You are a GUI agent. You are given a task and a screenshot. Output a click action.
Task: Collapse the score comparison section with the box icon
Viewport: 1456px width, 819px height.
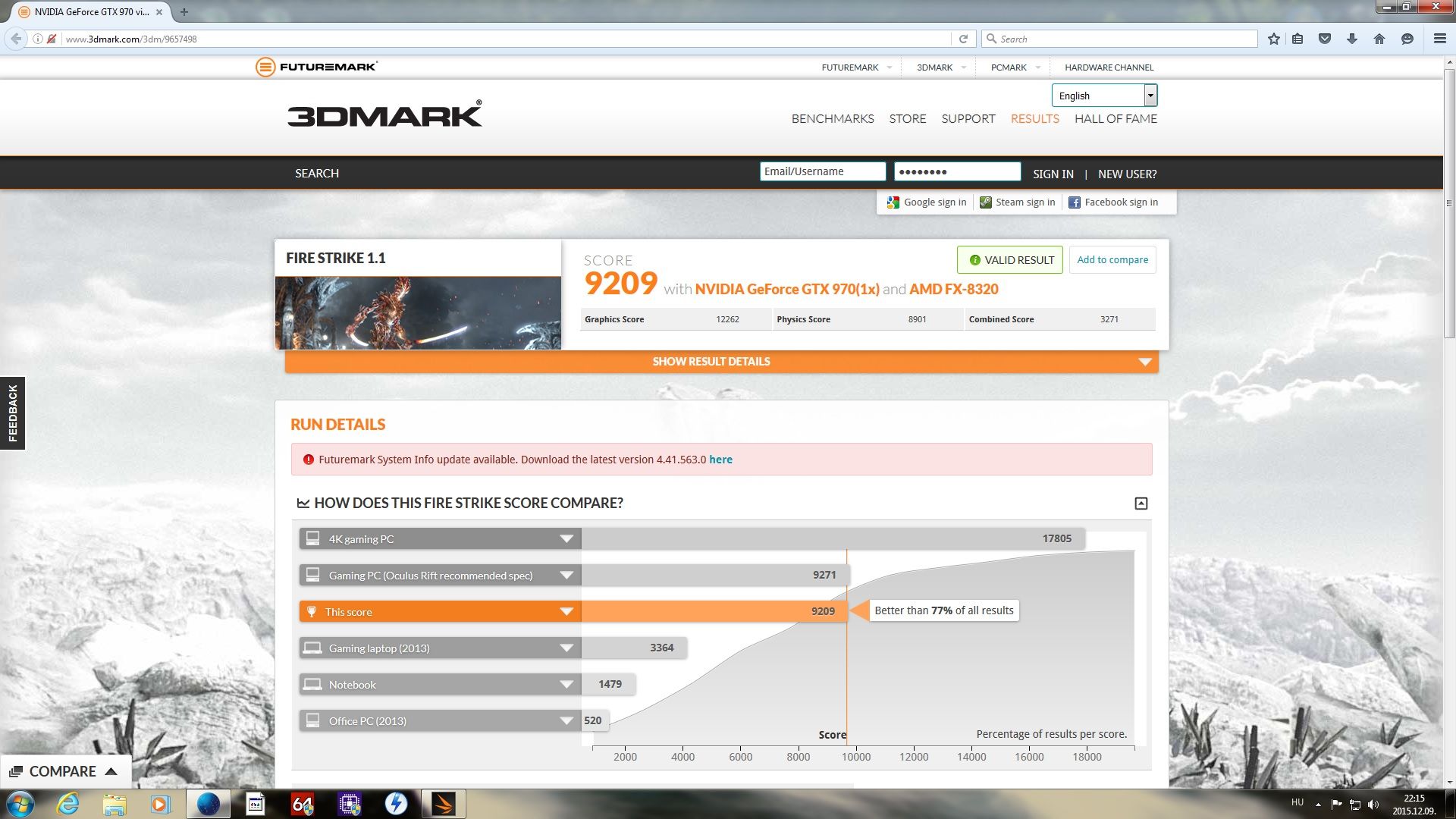tap(1141, 504)
